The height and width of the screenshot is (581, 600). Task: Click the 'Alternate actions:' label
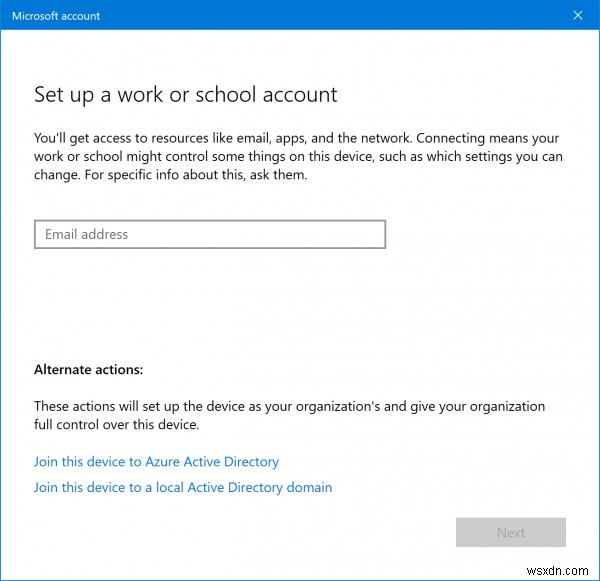[x=88, y=369]
